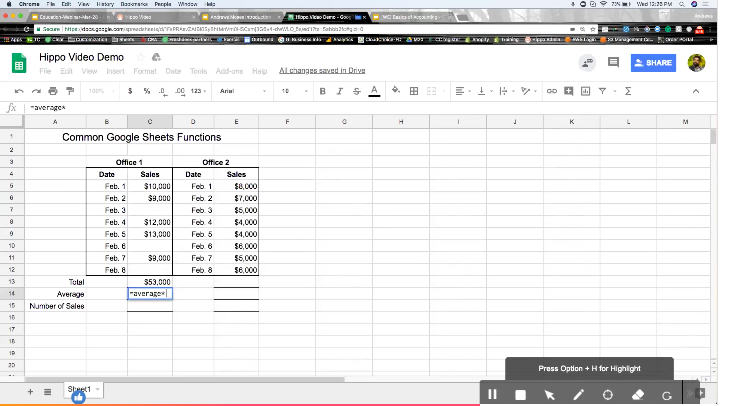Decrease decimal places icon

[x=162, y=91]
